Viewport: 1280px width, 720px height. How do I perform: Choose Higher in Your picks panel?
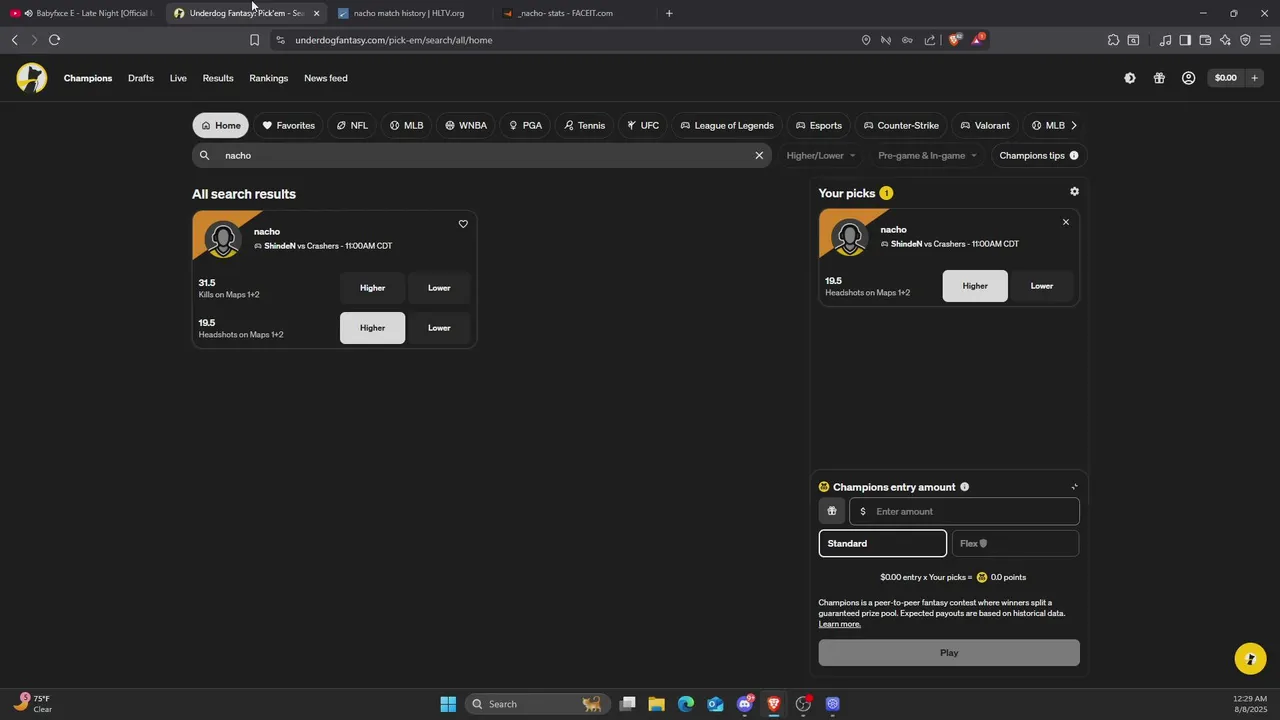click(x=975, y=286)
